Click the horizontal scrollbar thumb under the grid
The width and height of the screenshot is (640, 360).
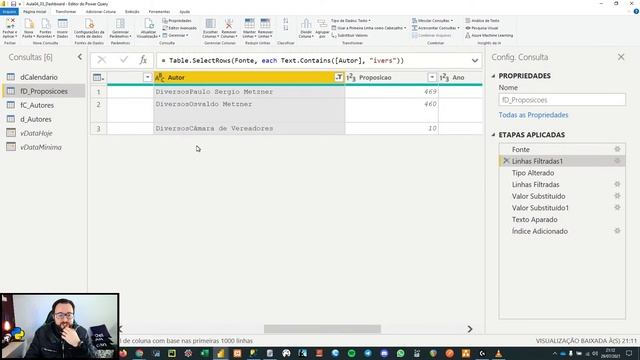322,329
